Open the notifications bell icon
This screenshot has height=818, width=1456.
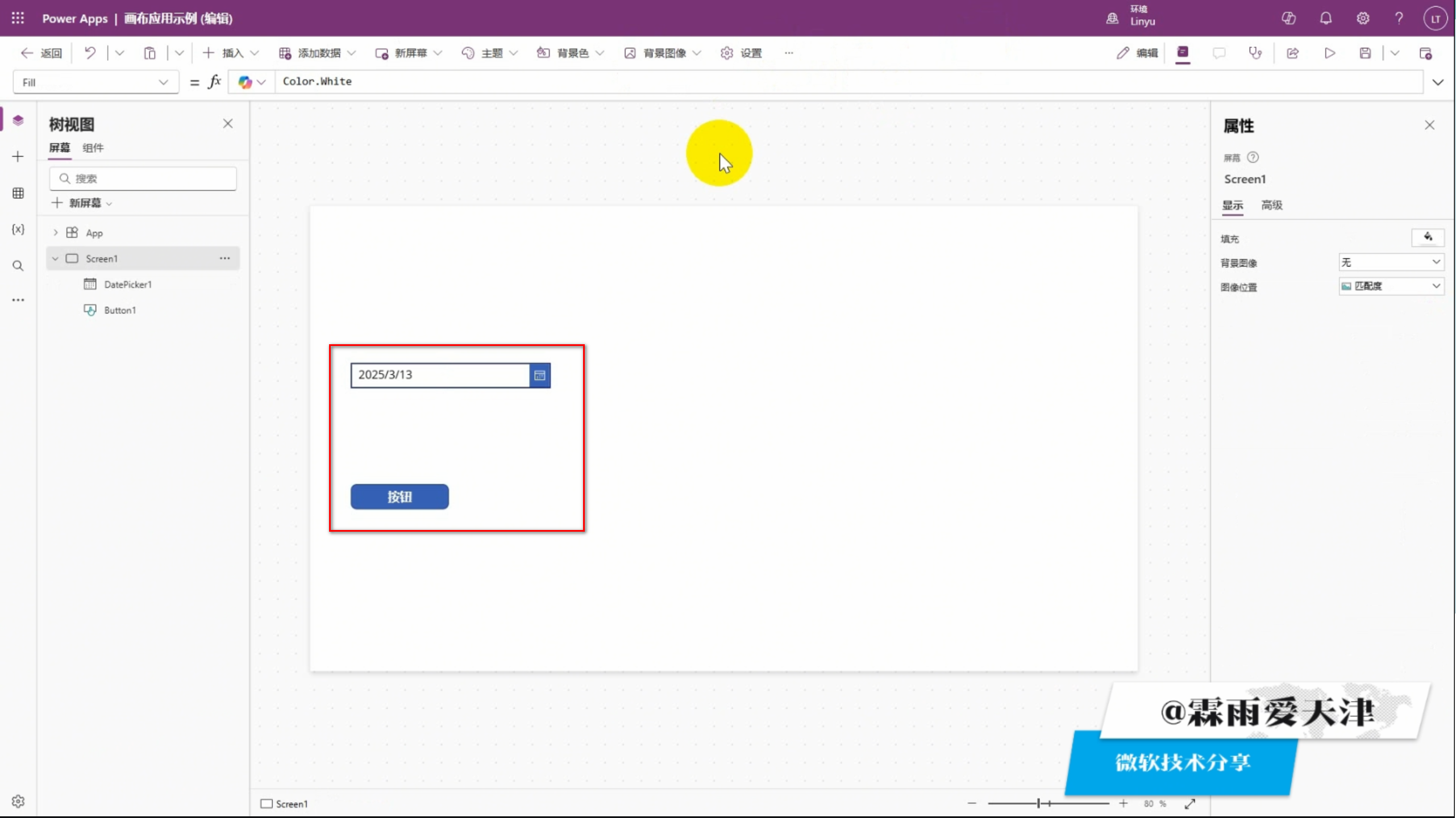pyautogui.click(x=1325, y=19)
